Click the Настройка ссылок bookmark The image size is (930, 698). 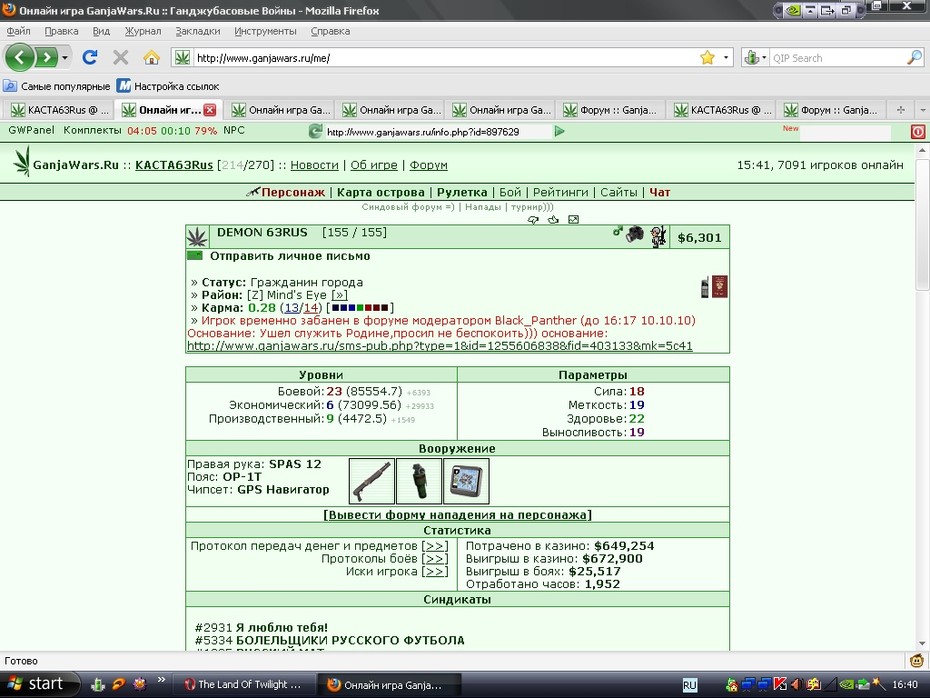(168, 86)
